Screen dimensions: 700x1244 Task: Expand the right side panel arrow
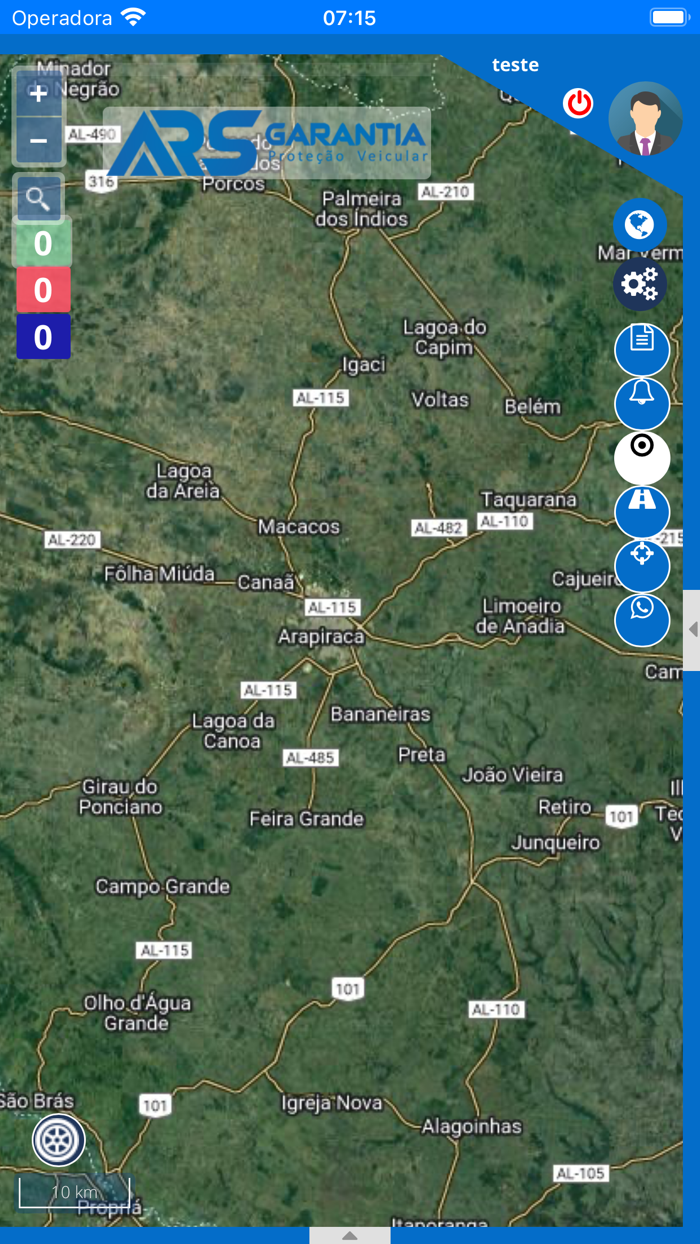point(692,629)
